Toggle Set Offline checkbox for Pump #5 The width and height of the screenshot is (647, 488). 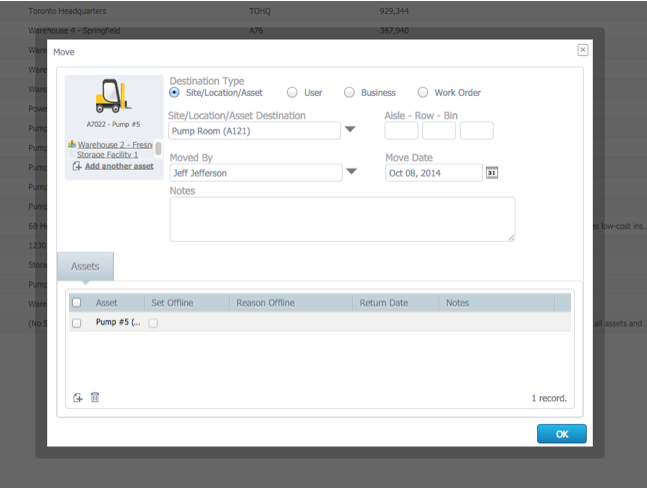tap(153, 323)
